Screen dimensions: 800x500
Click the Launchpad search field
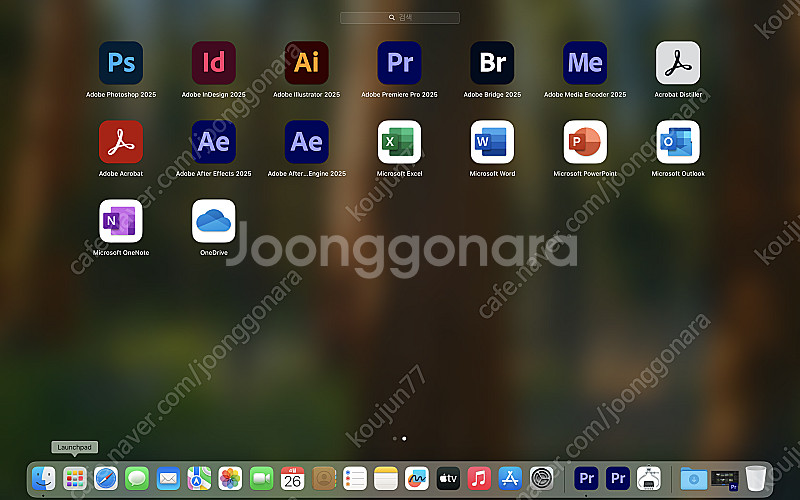tap(400, 18)
